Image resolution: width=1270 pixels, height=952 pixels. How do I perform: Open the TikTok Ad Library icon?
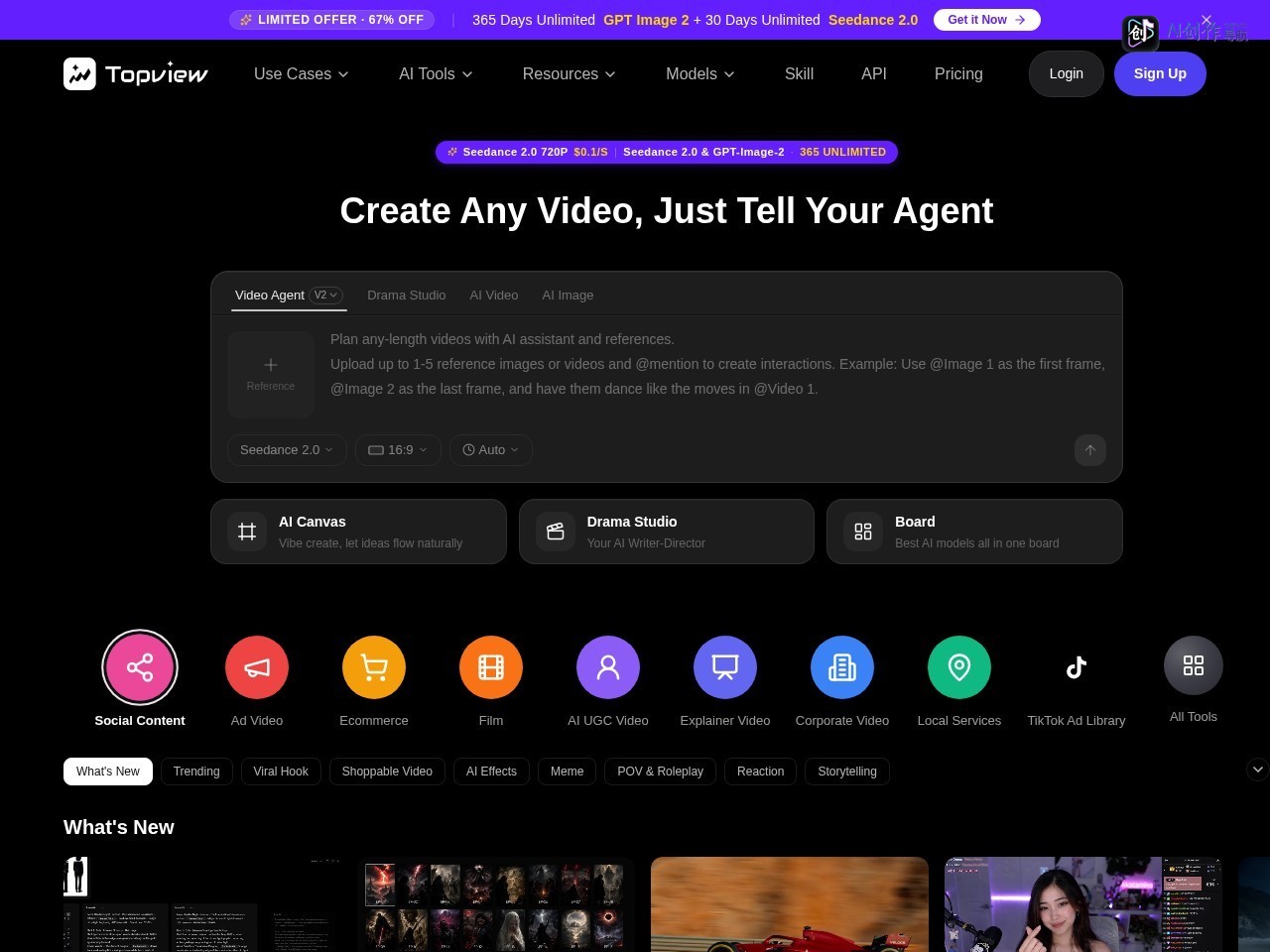pos(1077,667)
